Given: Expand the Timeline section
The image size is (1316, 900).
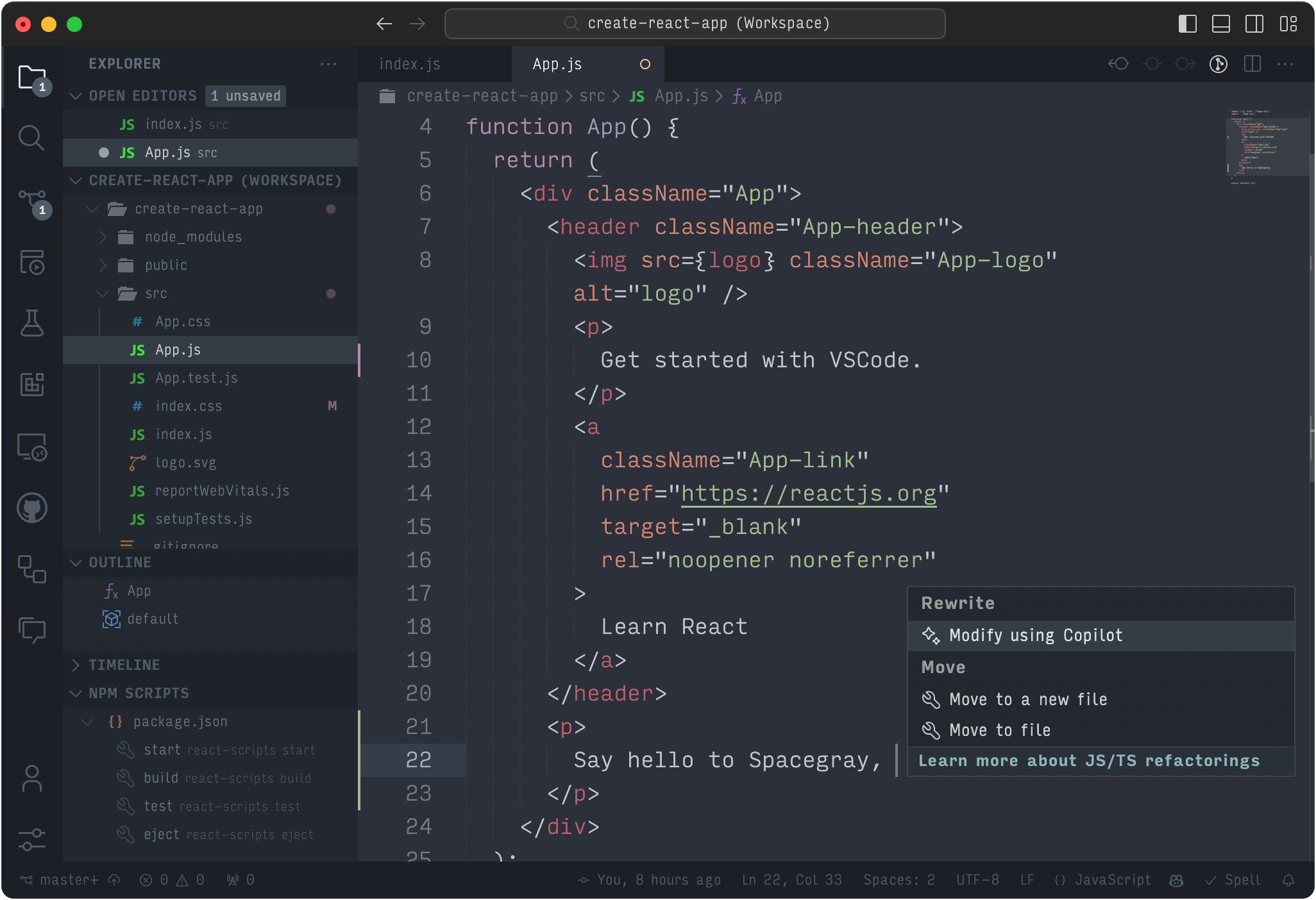Looking at the screenshot, I should [124, 665].
